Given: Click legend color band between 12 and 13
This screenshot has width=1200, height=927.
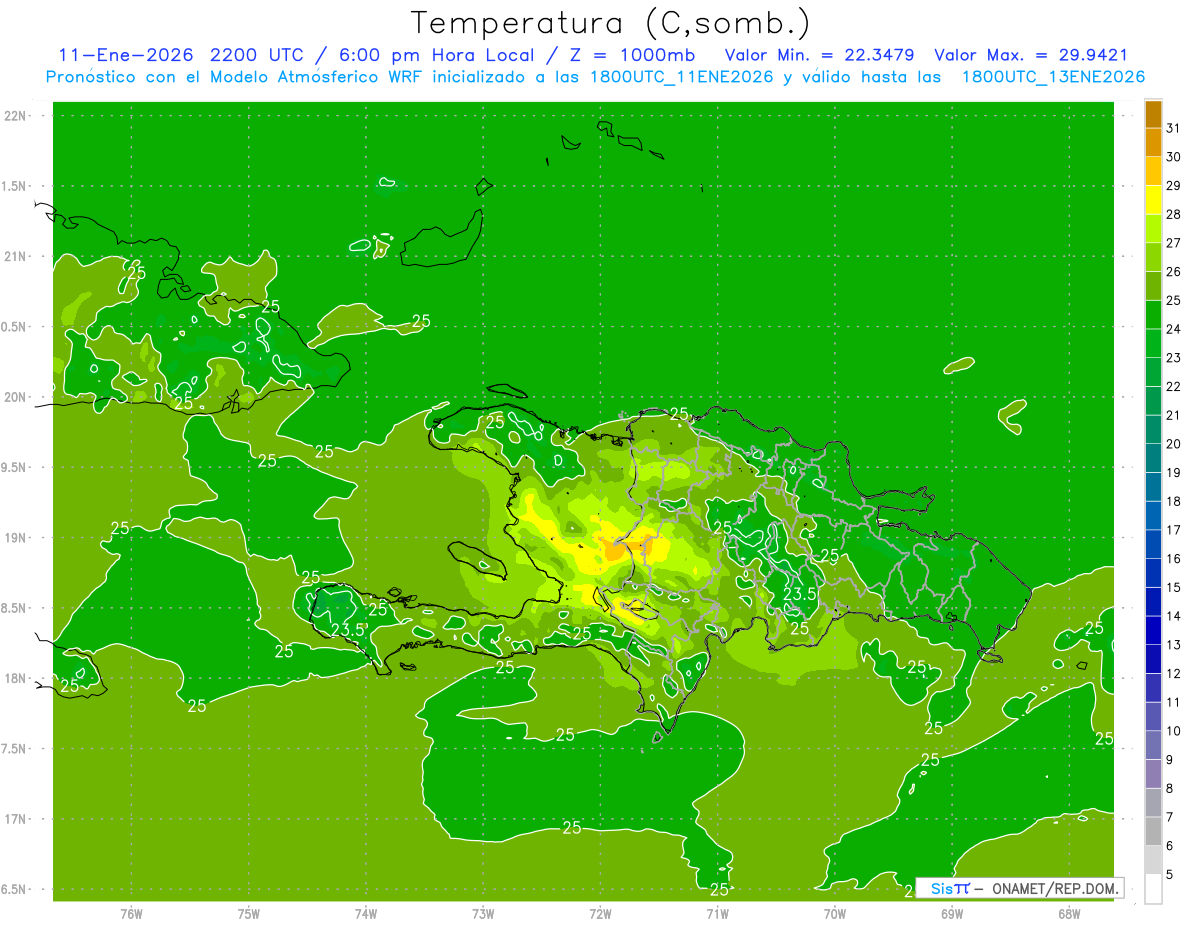Looking at the screenshot, I should (1153, 659).
